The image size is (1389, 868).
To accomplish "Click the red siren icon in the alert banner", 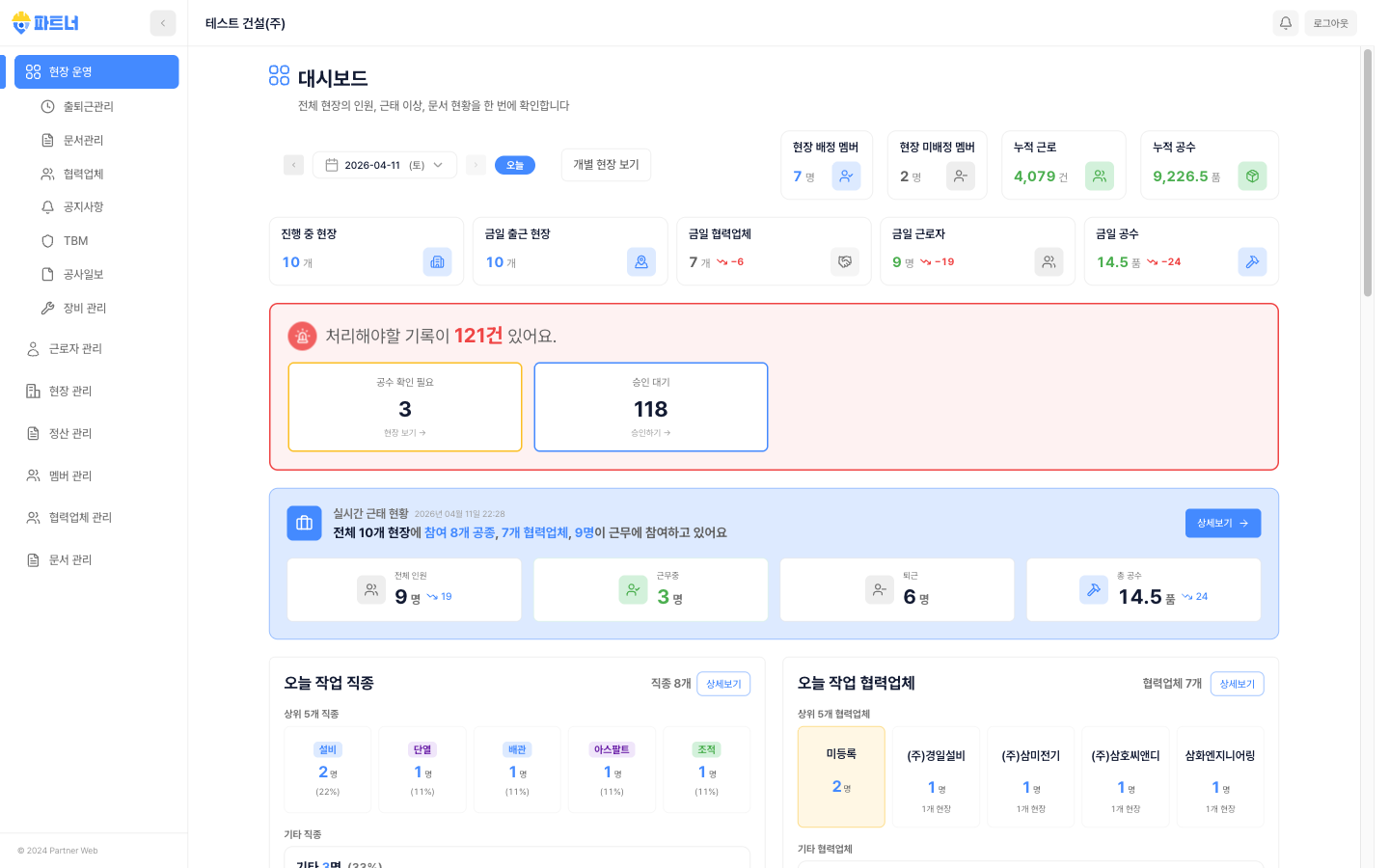I will 302,336.
